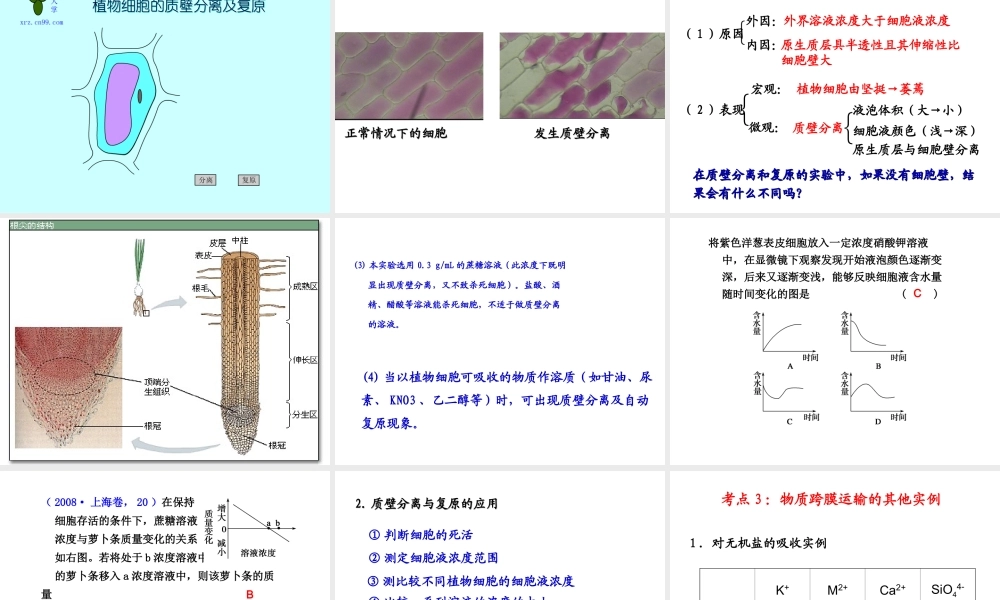
Task: Click the line 1．对无机盐的吸收实例
Action: click(x=758, y=543)
